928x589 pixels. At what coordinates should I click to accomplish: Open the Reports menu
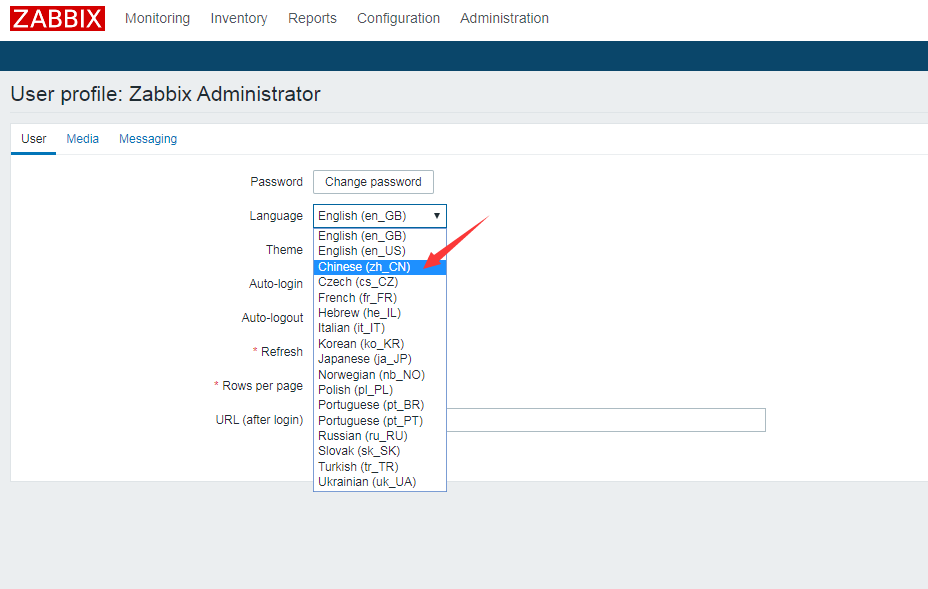coord(312,18)
